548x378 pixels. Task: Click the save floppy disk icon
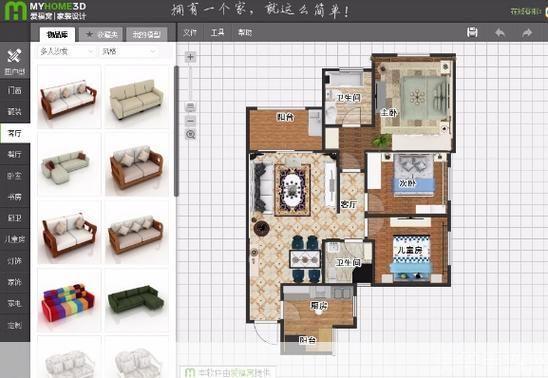coord(472,32)
